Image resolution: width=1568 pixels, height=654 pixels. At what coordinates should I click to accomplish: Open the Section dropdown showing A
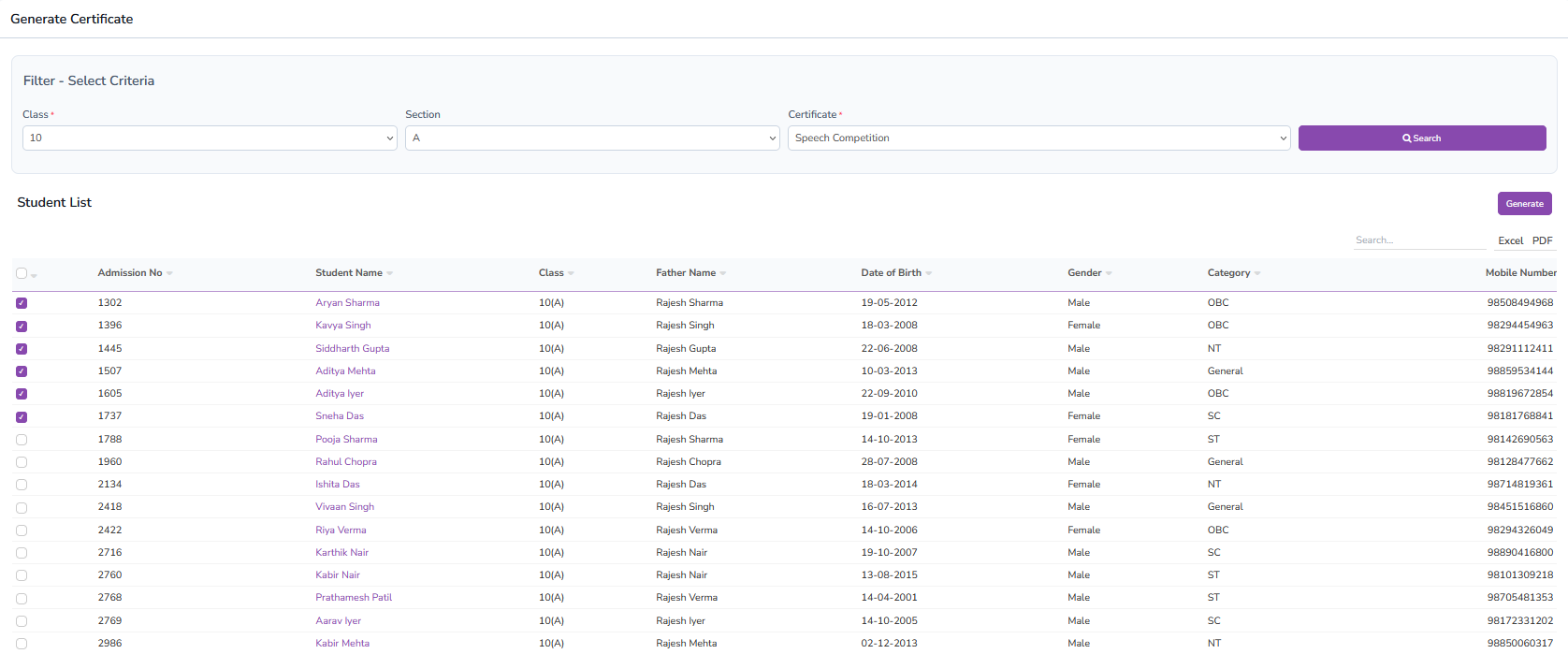[591, 138]
